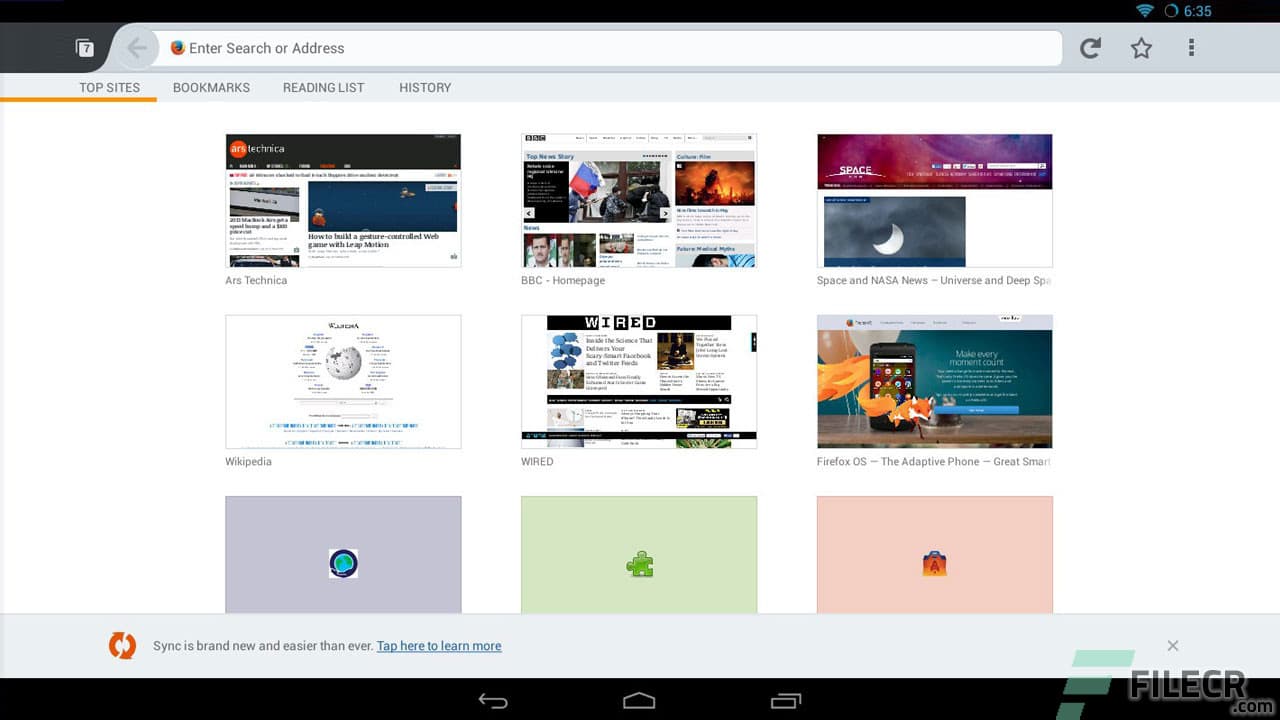
Task: Click the back navigation arrow
Action: tap(137, 47)
